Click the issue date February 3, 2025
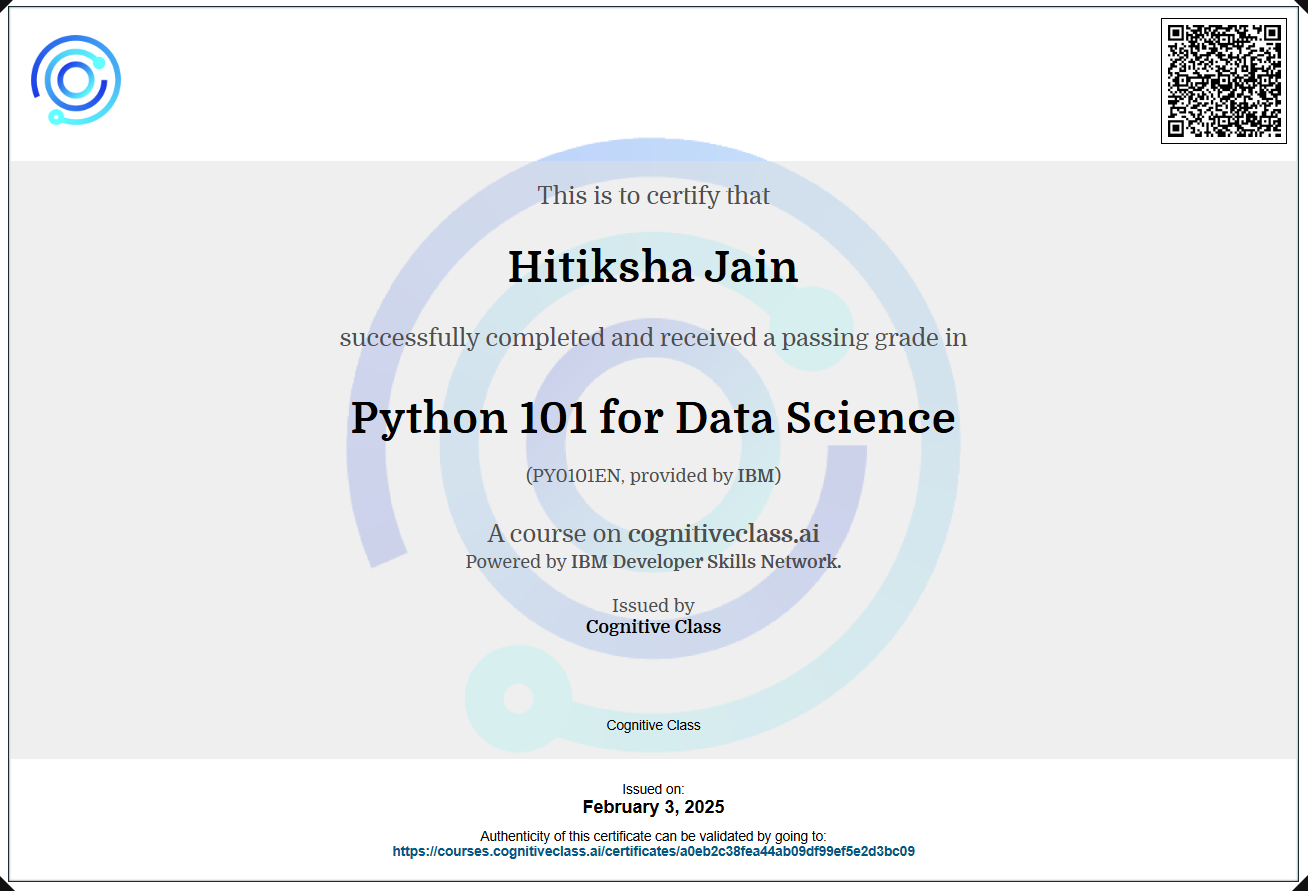Viewport: 1308px width, 891px height. click(653, 807)
